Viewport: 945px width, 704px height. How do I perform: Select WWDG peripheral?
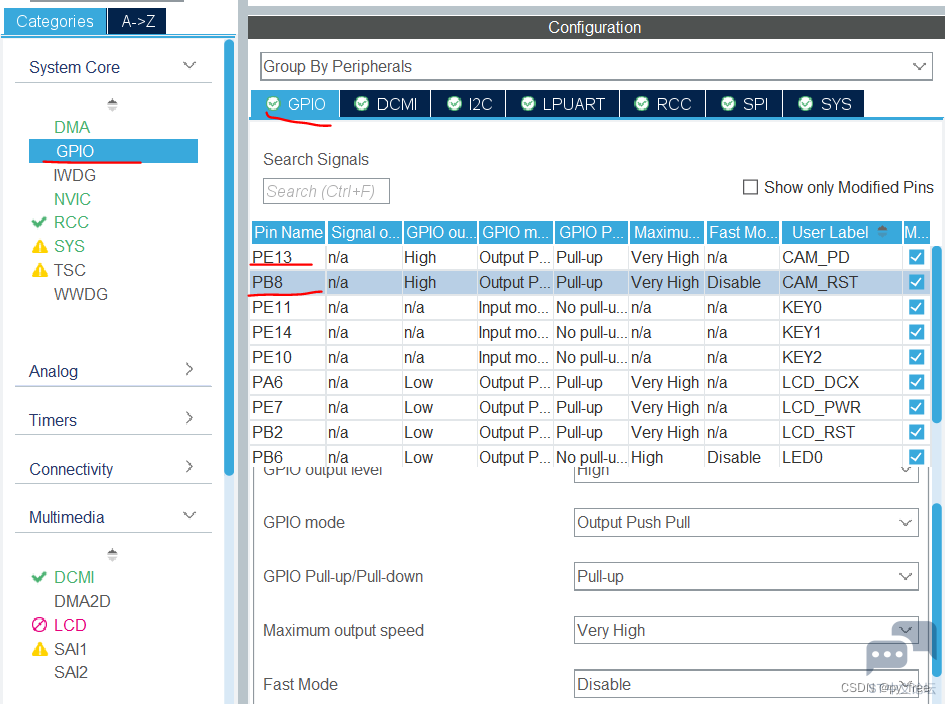point(81,294)
